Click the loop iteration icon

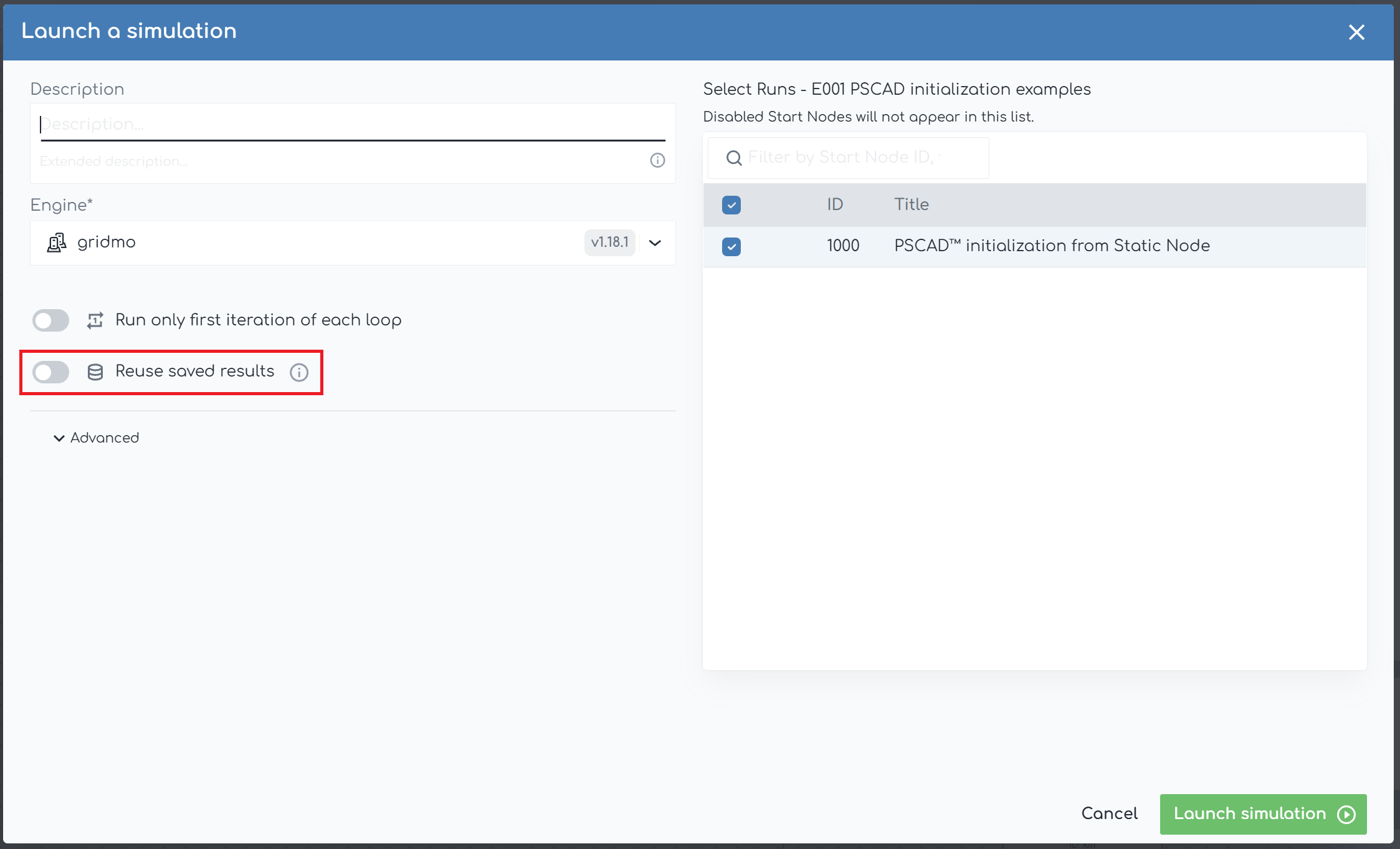tap(95, 320)
